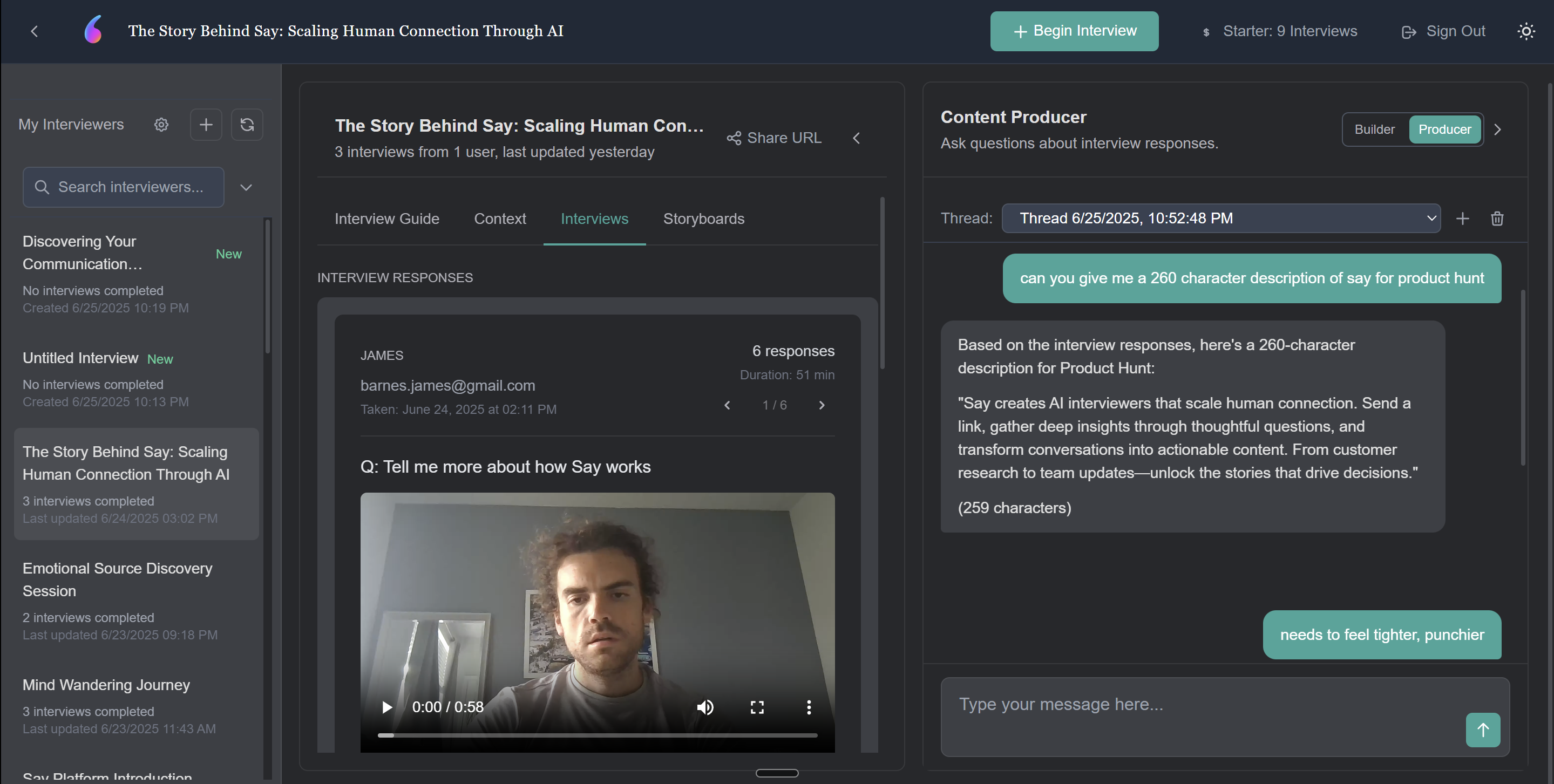Click the interviewers list scrollbar
The height and width of the screenshot is (784, 1554).
268,287
